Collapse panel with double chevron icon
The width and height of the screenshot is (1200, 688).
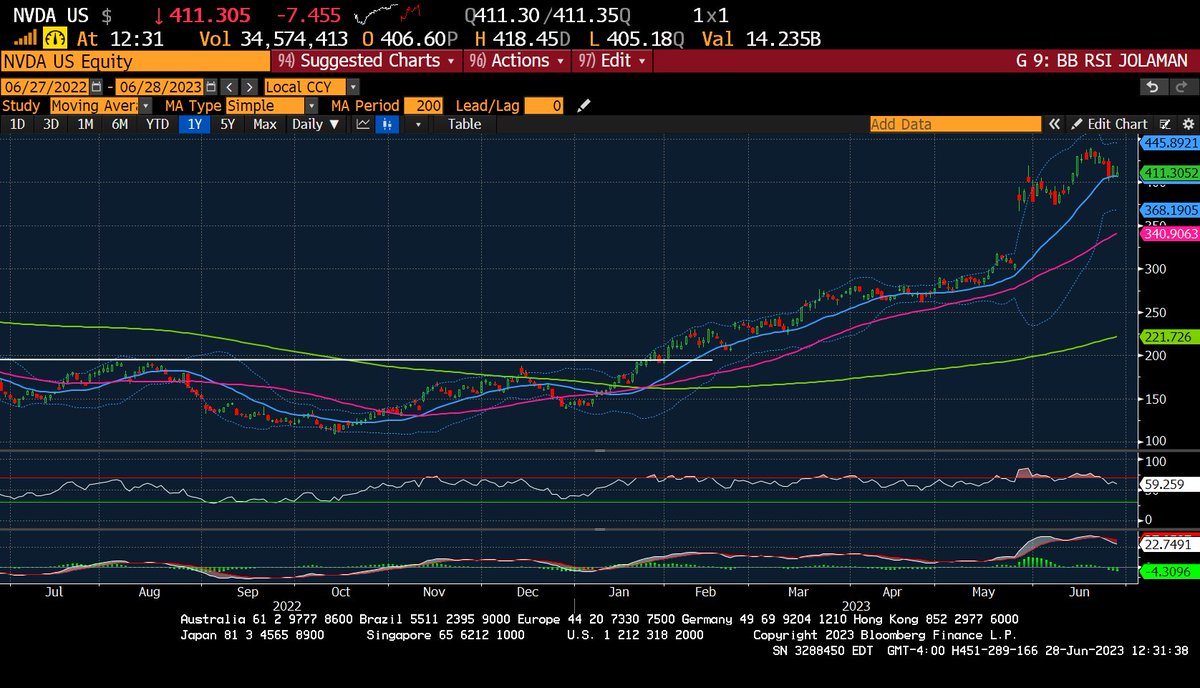[1054, 124]
